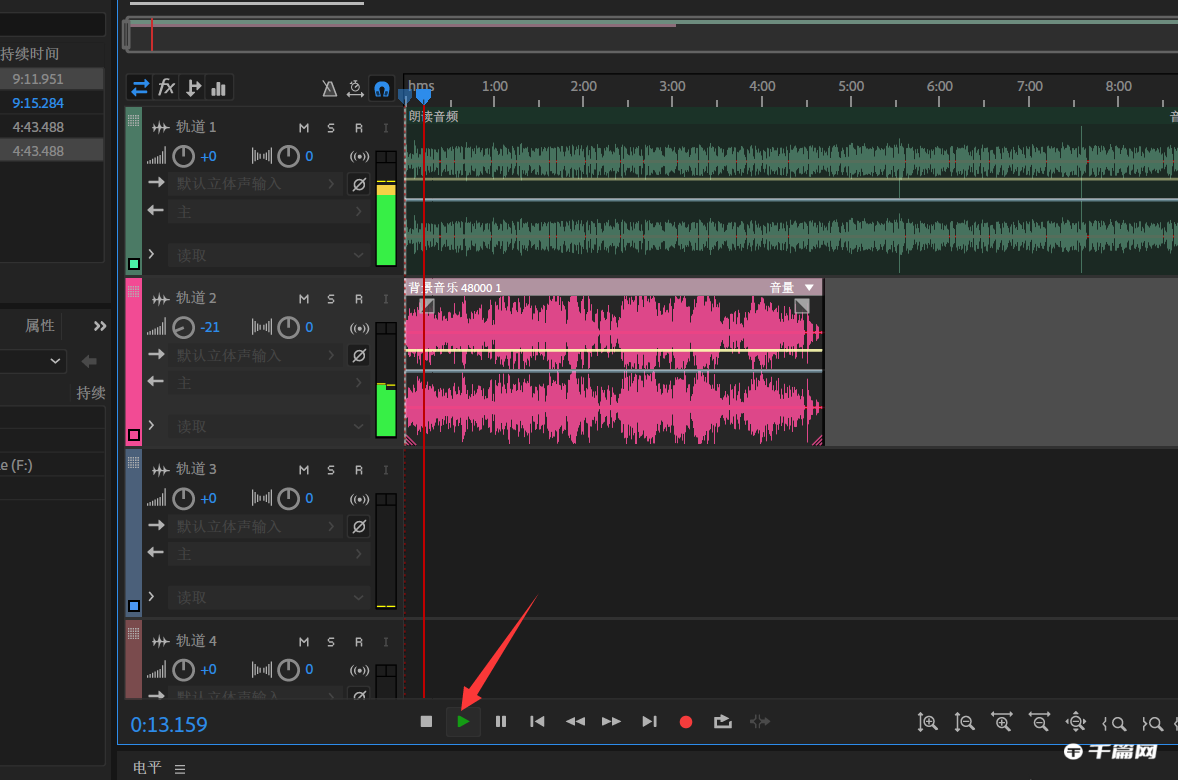Open the track effects (fx) panel icon
The width and height of the screenshot is (1178, 780).
coord(165,88)
